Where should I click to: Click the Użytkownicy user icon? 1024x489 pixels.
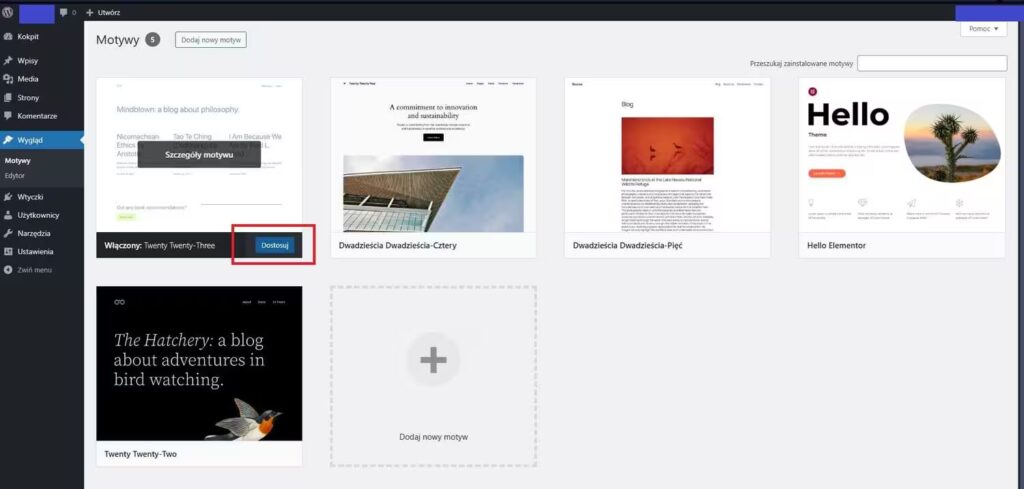tap(8, 215)
